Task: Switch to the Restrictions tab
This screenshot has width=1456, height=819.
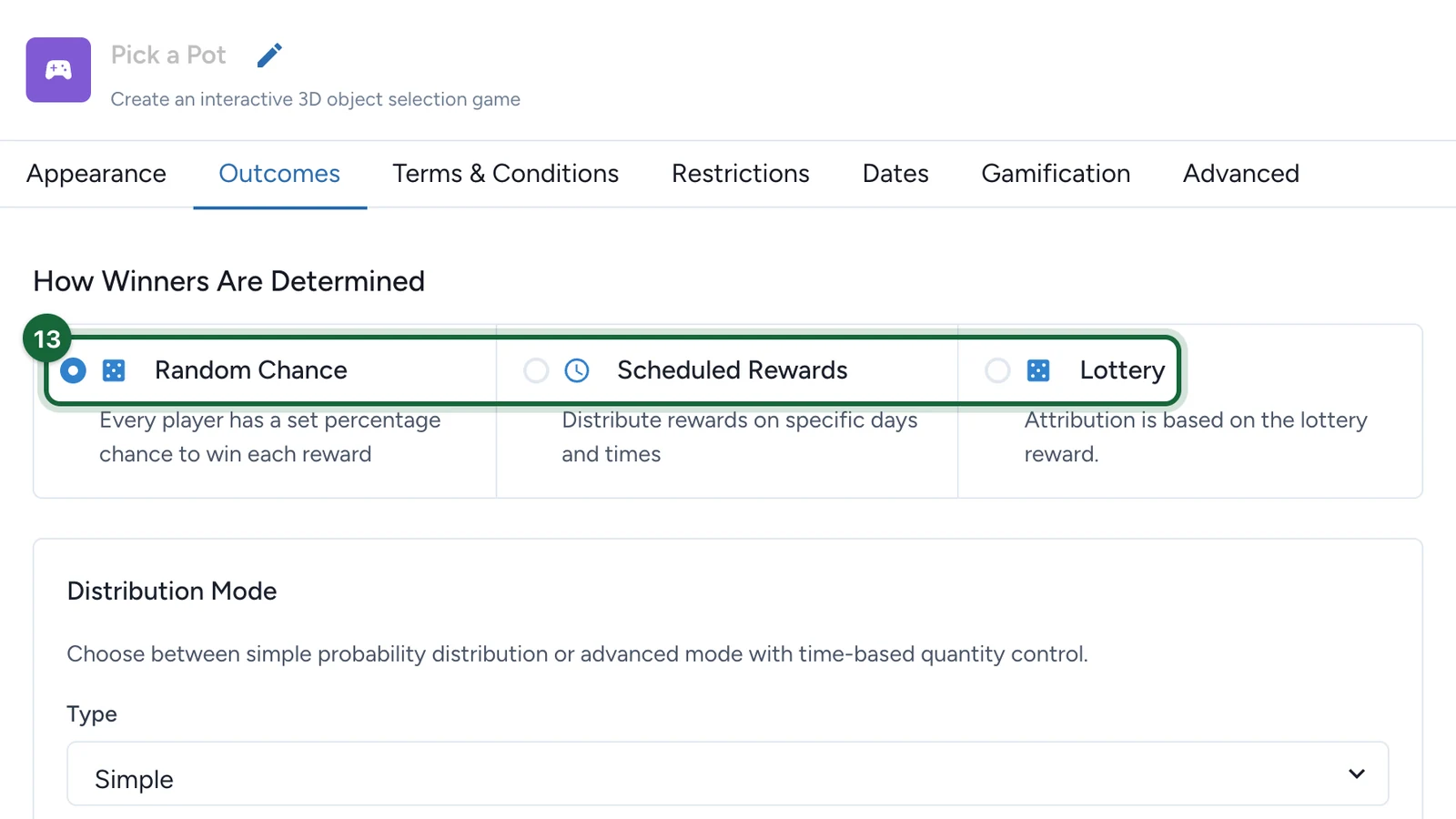Action: 741,174
